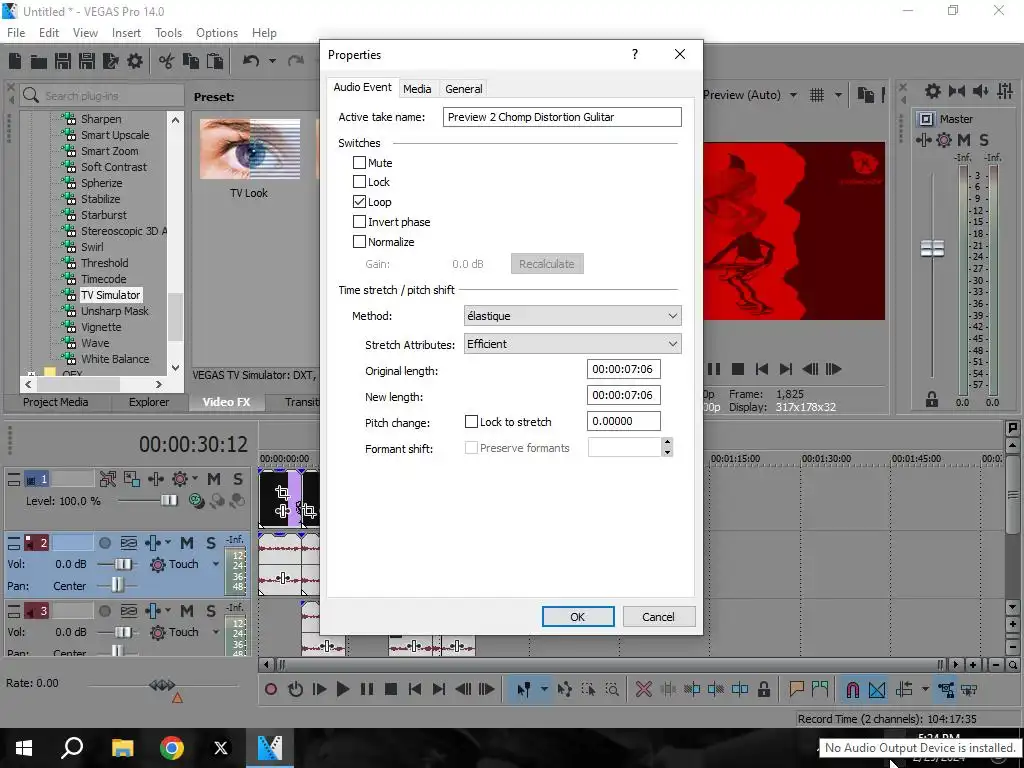Open track 3 Touch automation mode dropdown

click(216, 632)
